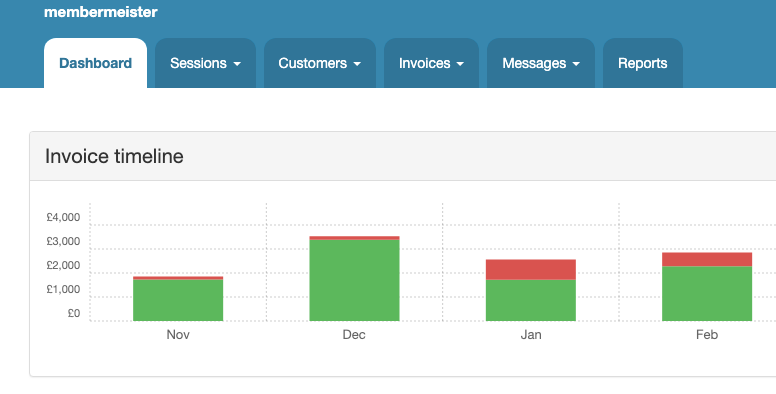Select the green paid bar for Nov
The height and width of the screenshot is (394, 776).
tap(178, 300)
